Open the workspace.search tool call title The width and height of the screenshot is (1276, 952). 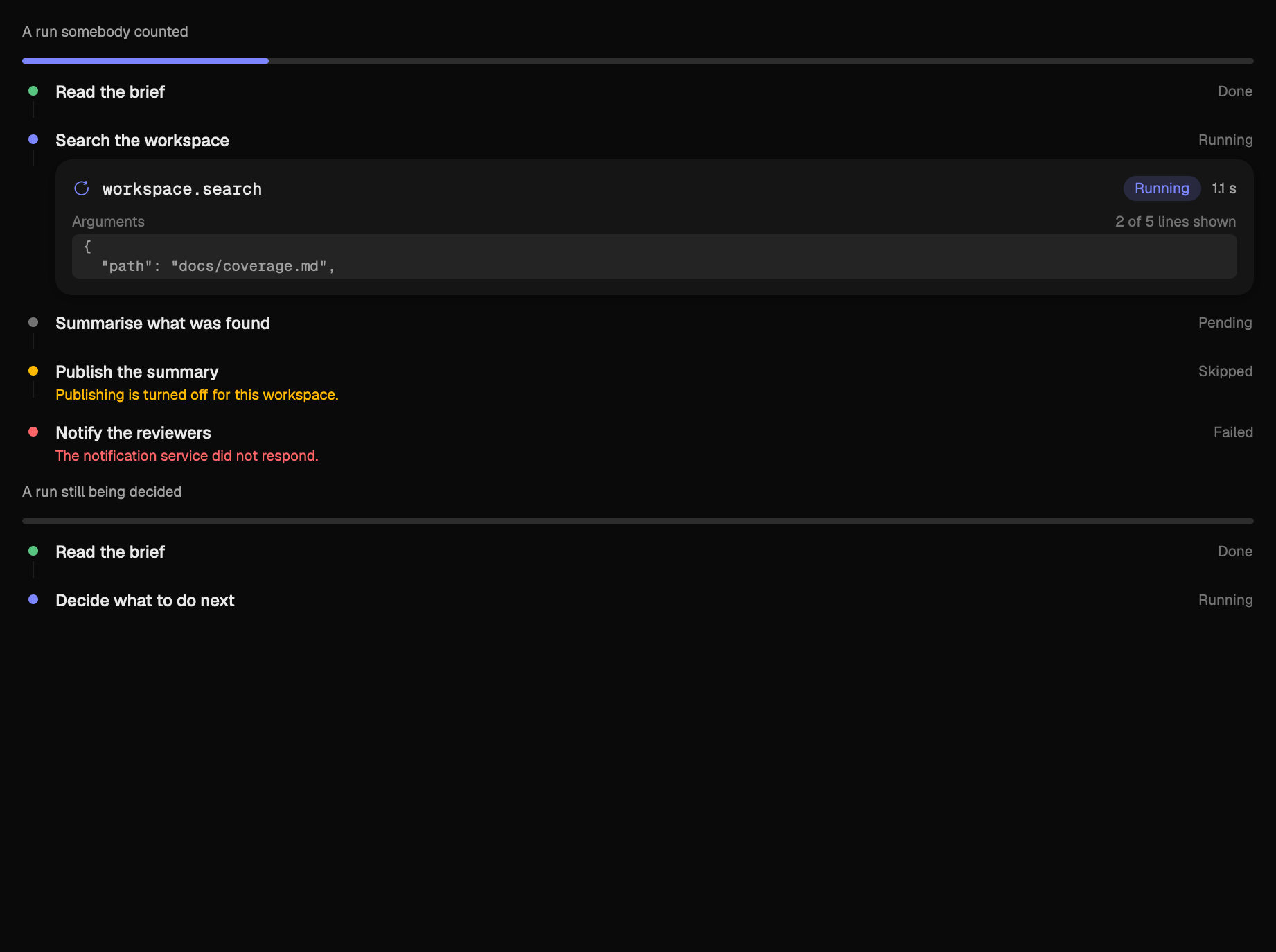(182, 189)
